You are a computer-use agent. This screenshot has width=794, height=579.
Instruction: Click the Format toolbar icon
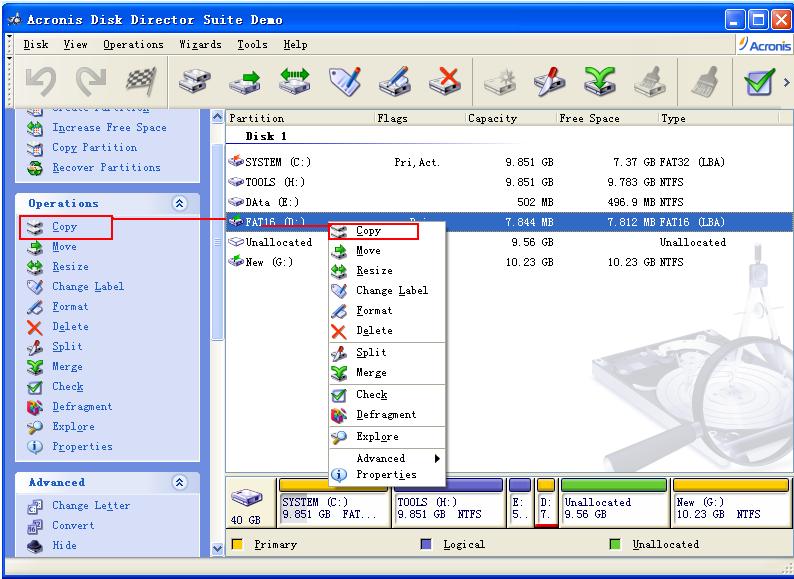[x=395, y=81]
